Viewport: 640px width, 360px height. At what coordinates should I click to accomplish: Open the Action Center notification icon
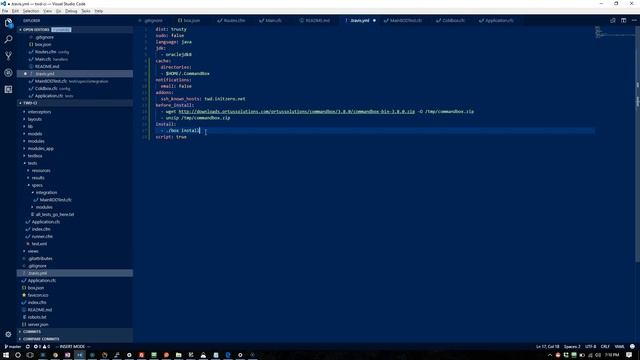click(x=629, y=355)
